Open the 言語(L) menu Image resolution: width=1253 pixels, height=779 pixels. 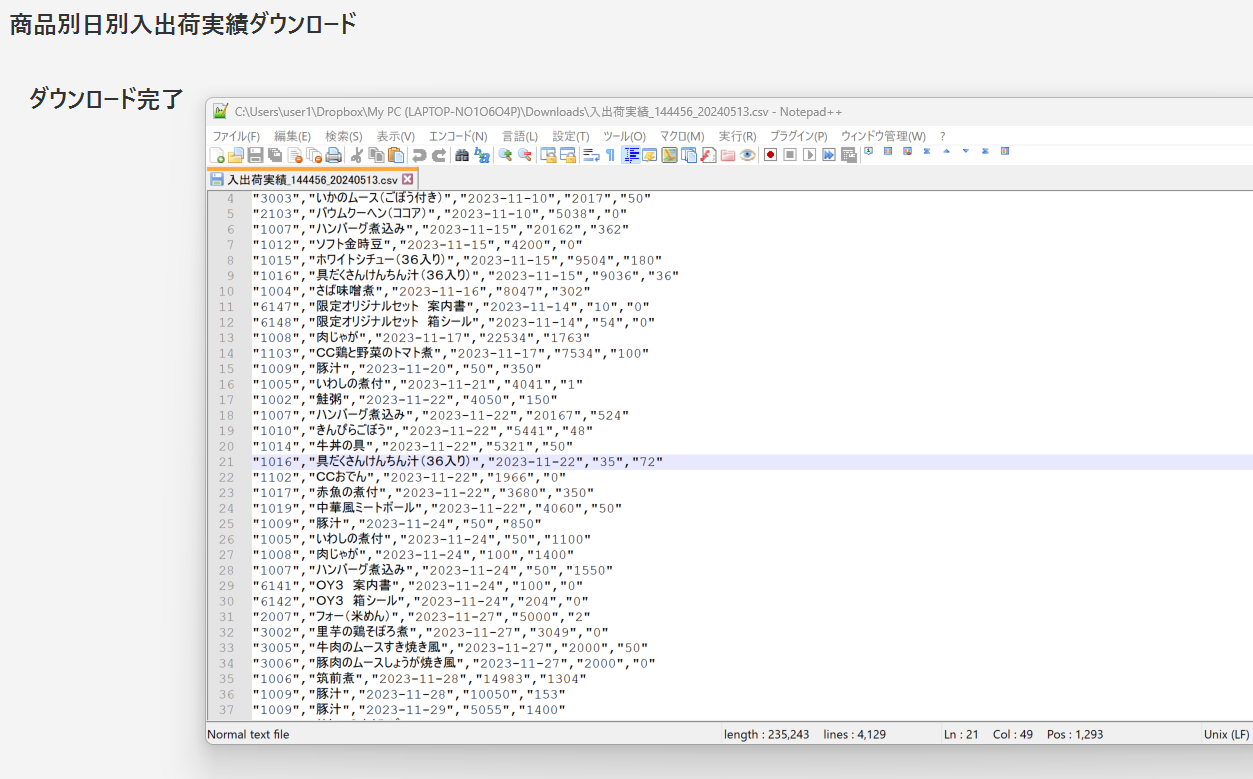click(520, 136)
